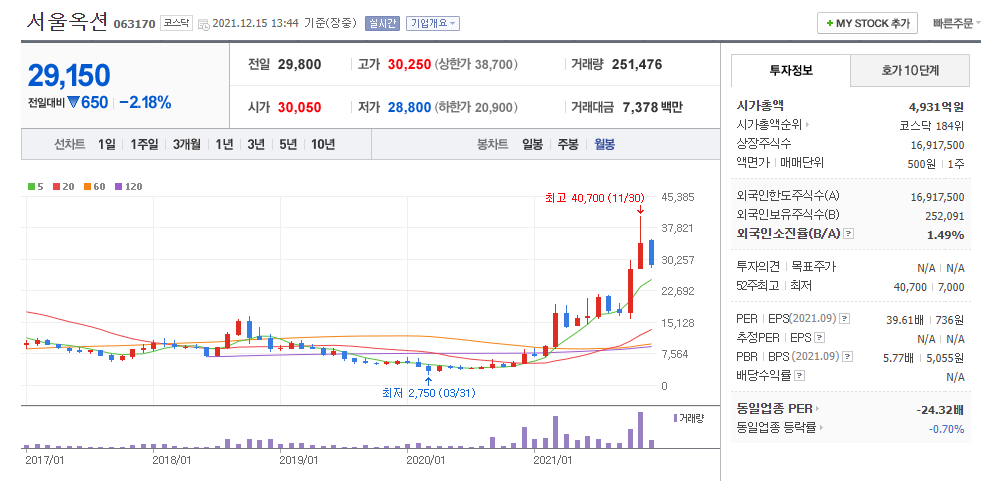Open the 기업개요 dropdown

click(x=433, y=23)
